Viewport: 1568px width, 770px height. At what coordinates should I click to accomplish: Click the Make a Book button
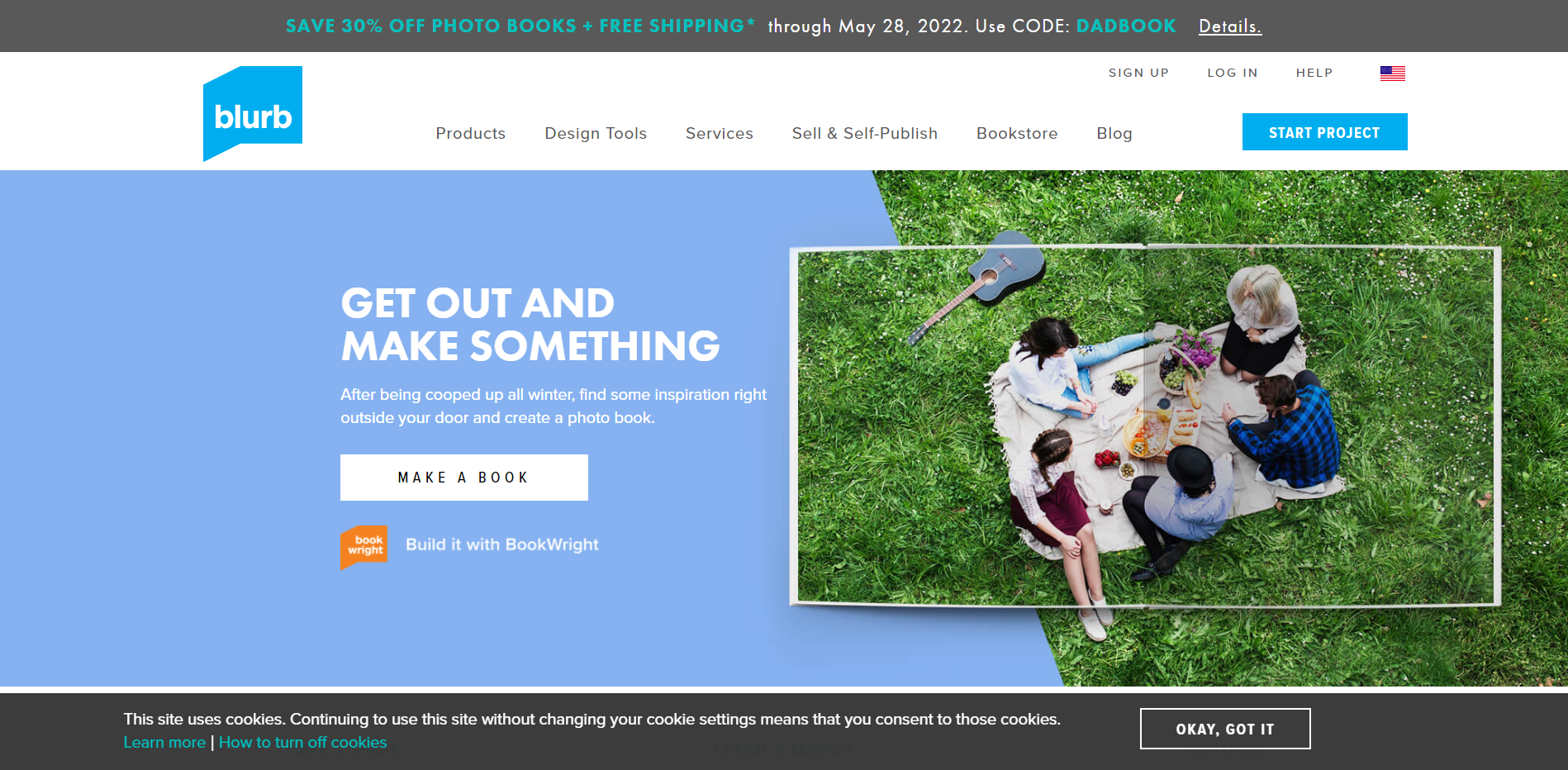(x=464, y=478)
